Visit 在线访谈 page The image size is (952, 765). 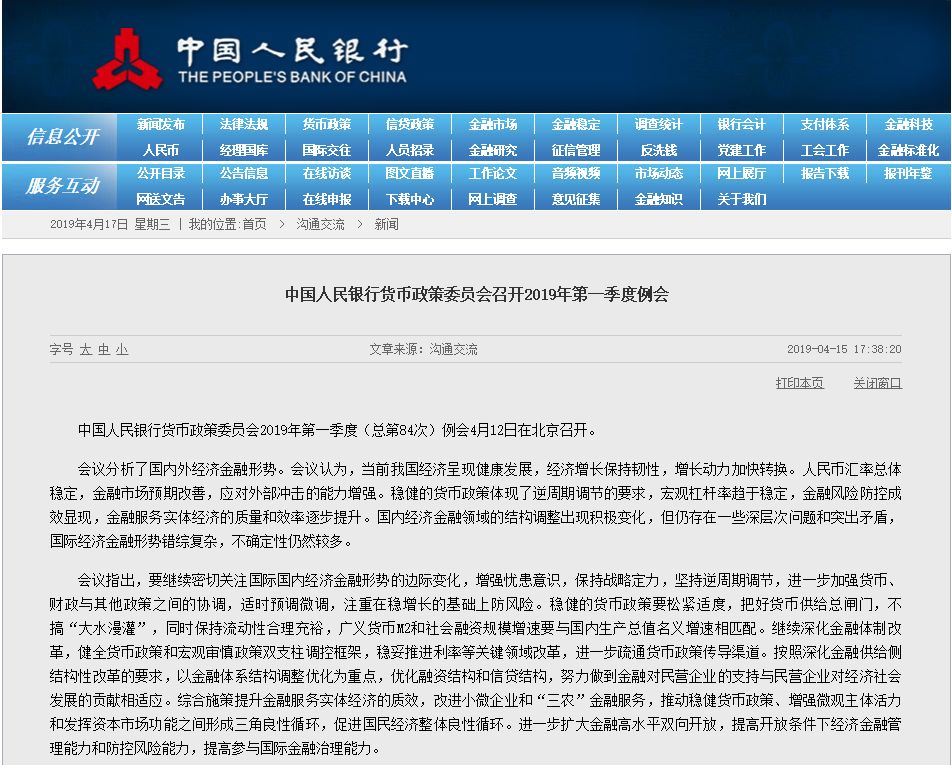click(327, 174)
